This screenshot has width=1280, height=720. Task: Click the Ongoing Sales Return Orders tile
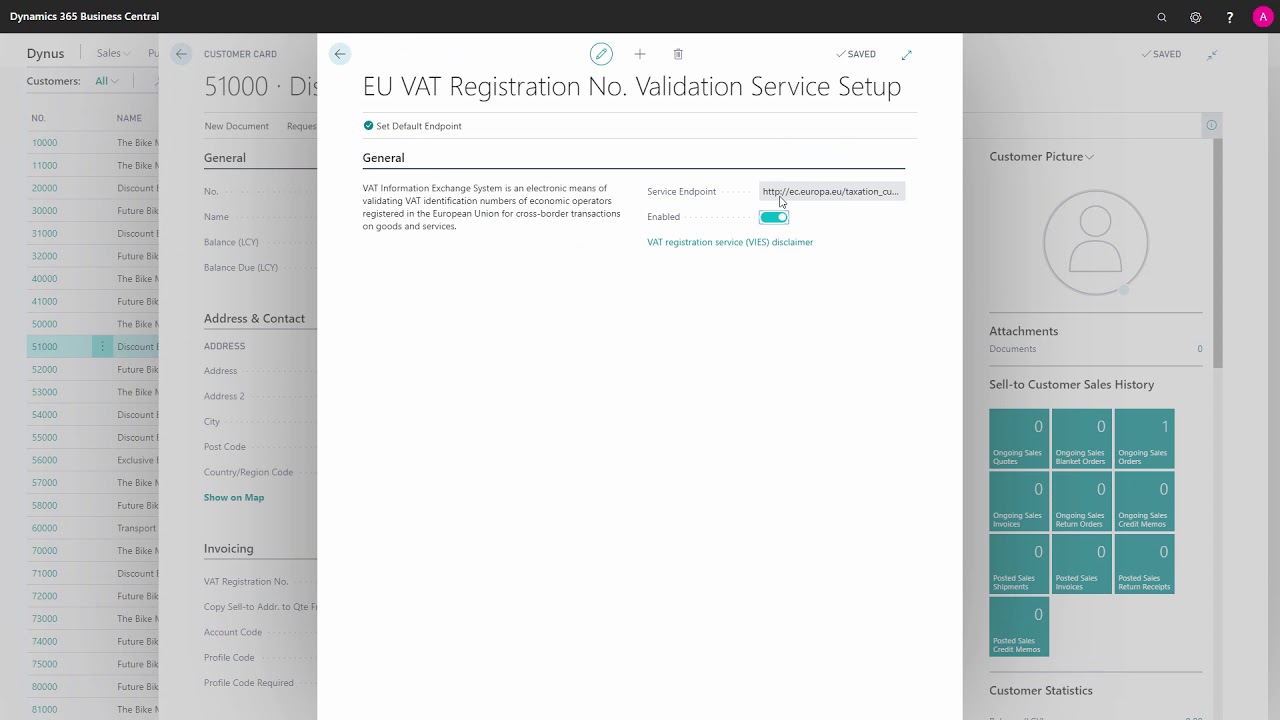(x=1082, y=501)
